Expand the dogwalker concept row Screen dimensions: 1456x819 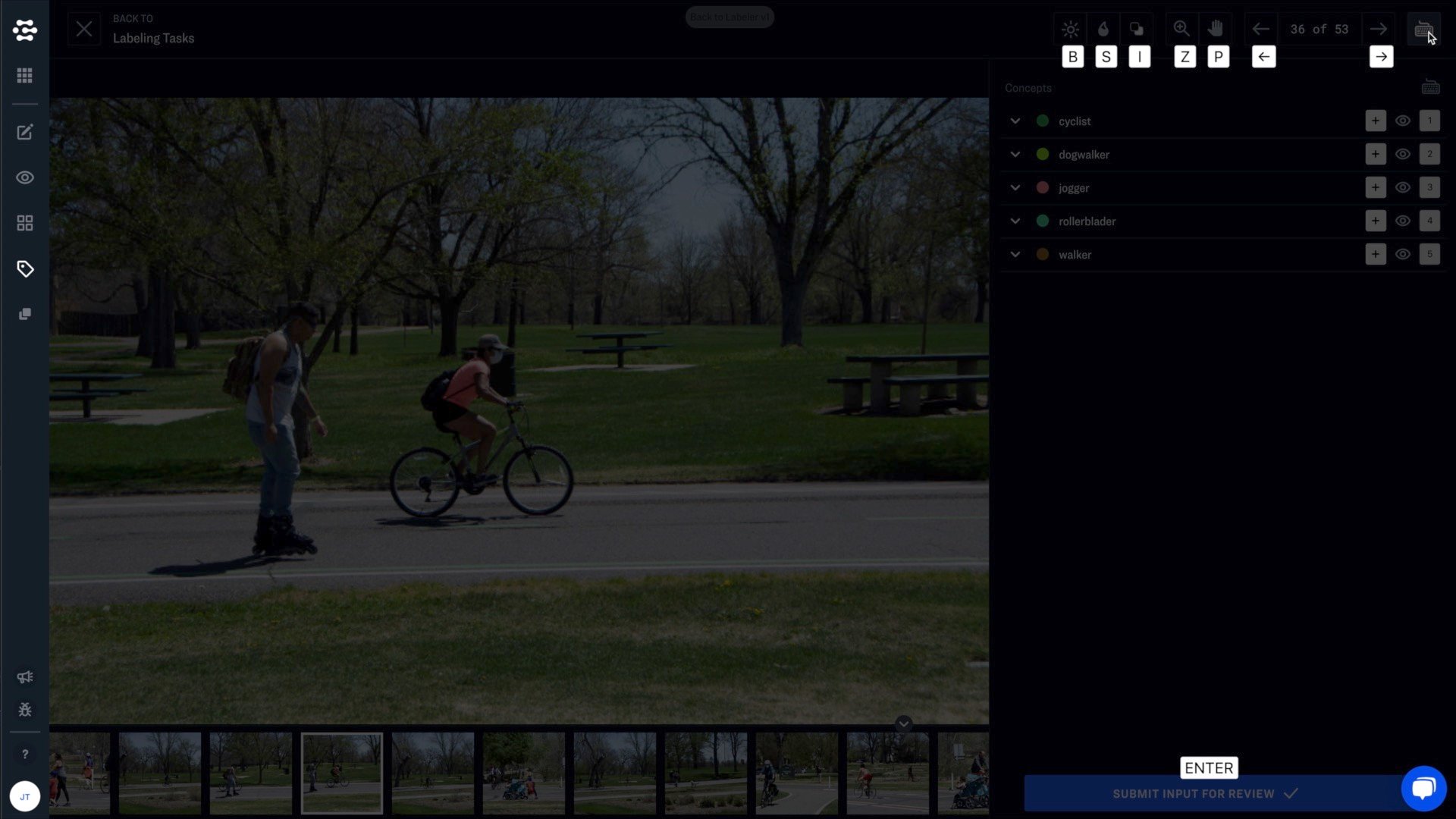pos(1015,155)
